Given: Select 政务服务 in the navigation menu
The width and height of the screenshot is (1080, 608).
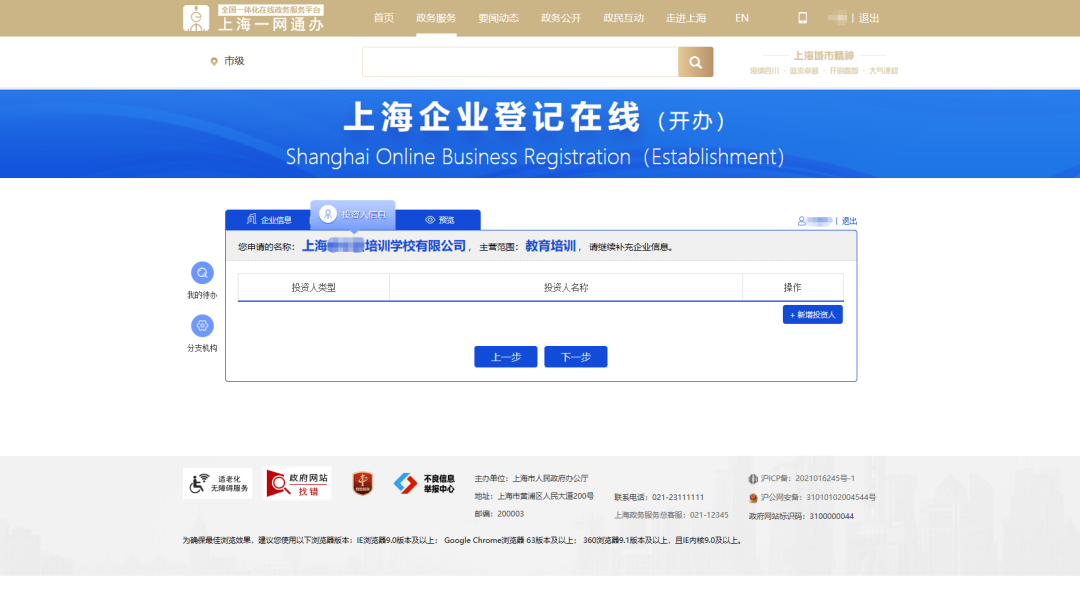Looking at the screenshot, I should [435, 17].
